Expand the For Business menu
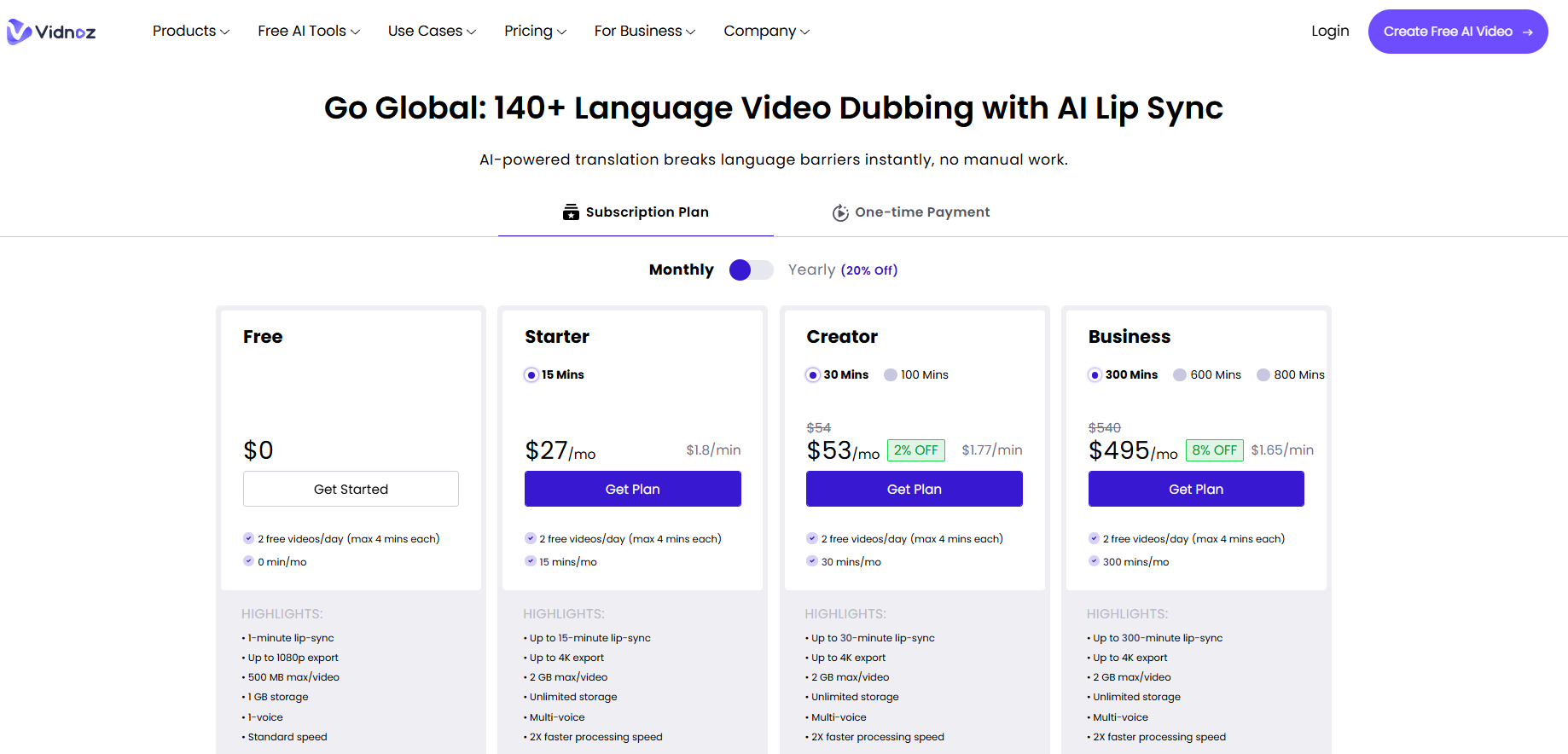This screenshot has height=754, width=1568. tap(645, 32)
